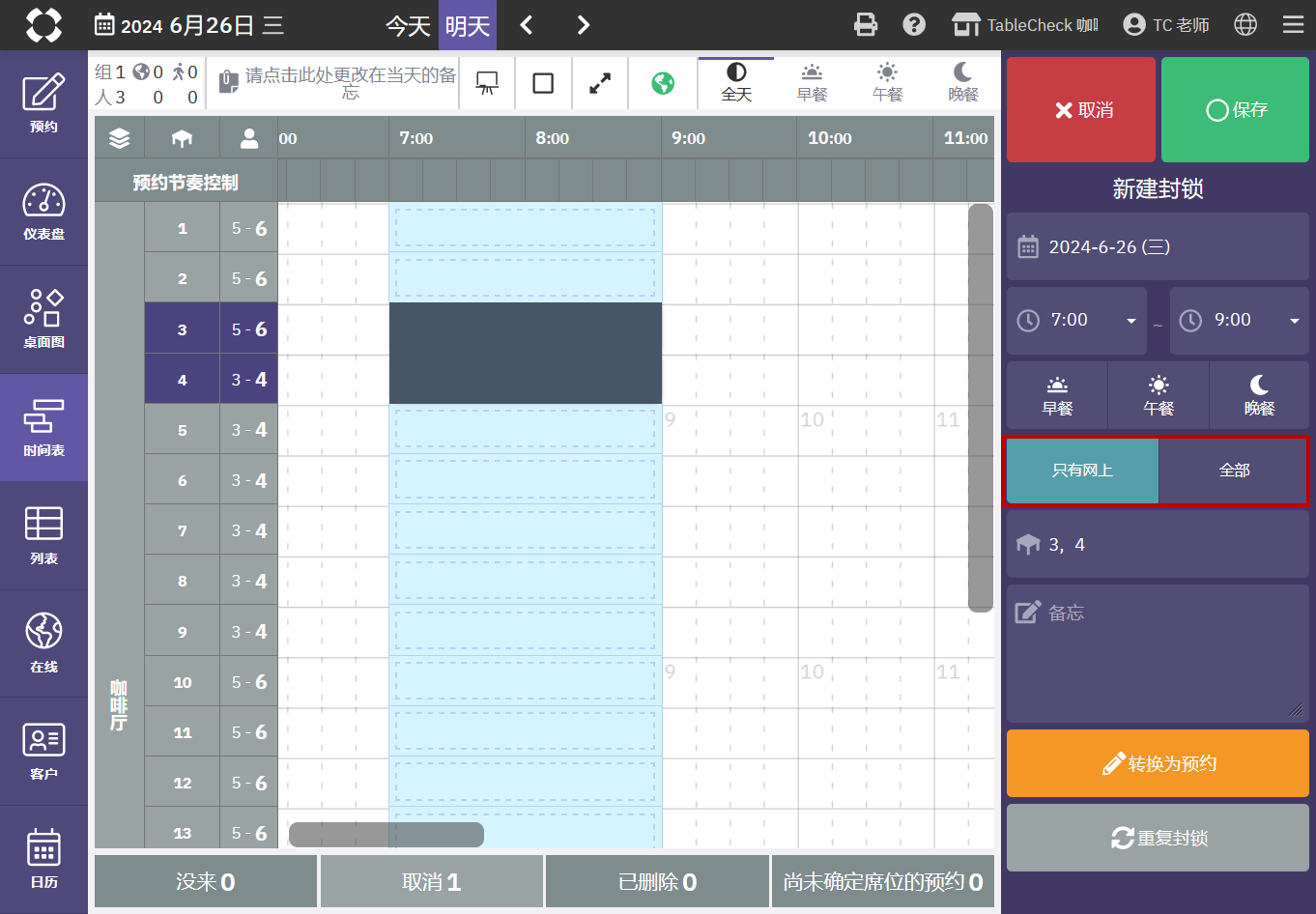Open the language globe icon
The image size is (1316, 914).
tap(1245, 25)
